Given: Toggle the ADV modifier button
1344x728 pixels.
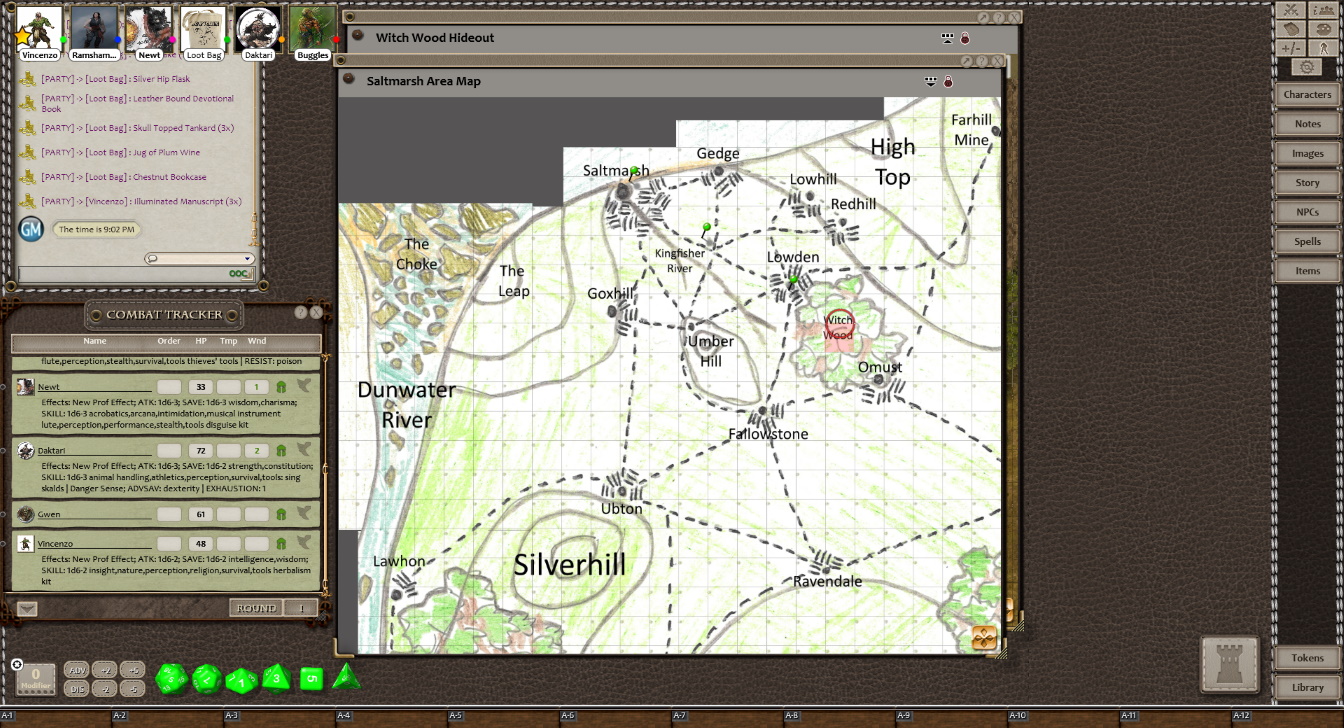Looking at the screenshot, I should coord(76,670).
